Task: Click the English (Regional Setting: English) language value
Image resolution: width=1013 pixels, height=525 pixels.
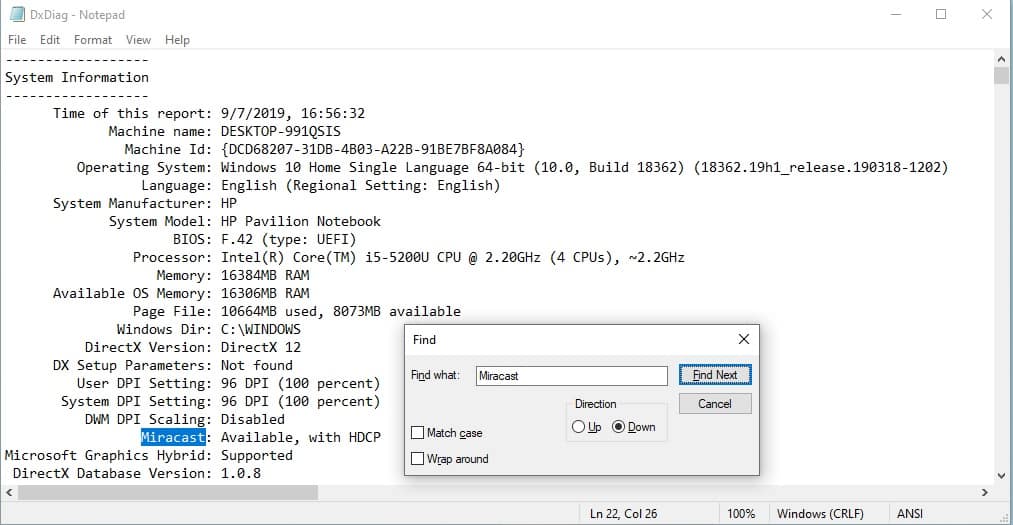Action: (x=360, y=185)
